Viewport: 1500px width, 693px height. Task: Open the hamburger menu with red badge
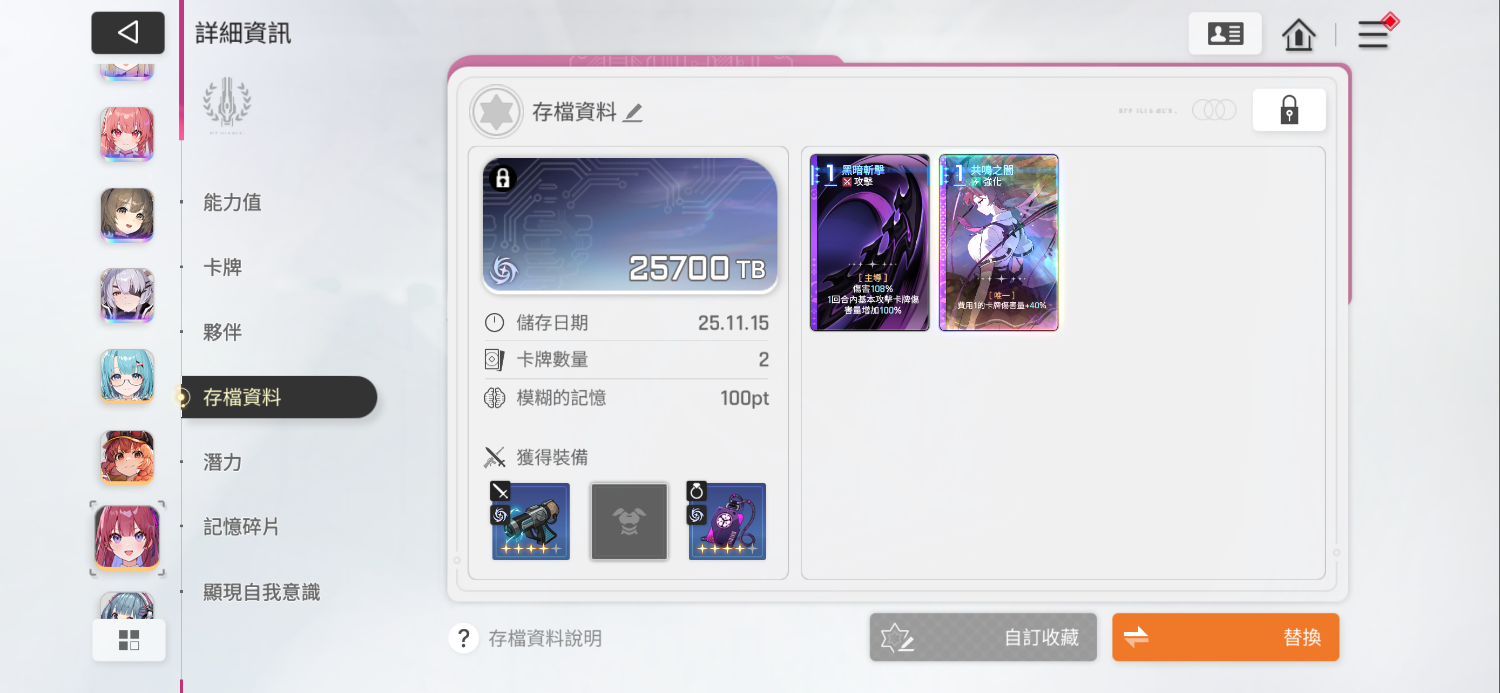[x=1374, y=34]
